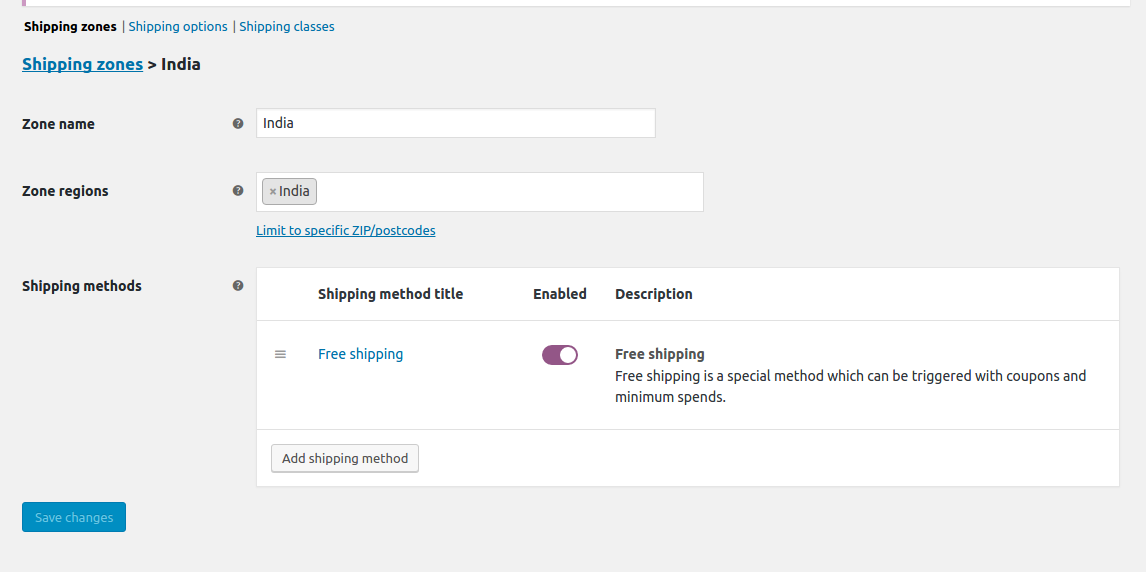The image size is (1146, 572).
Task: Click Add shipping method button
Action: pyautogui.click(x=345, y=459)
